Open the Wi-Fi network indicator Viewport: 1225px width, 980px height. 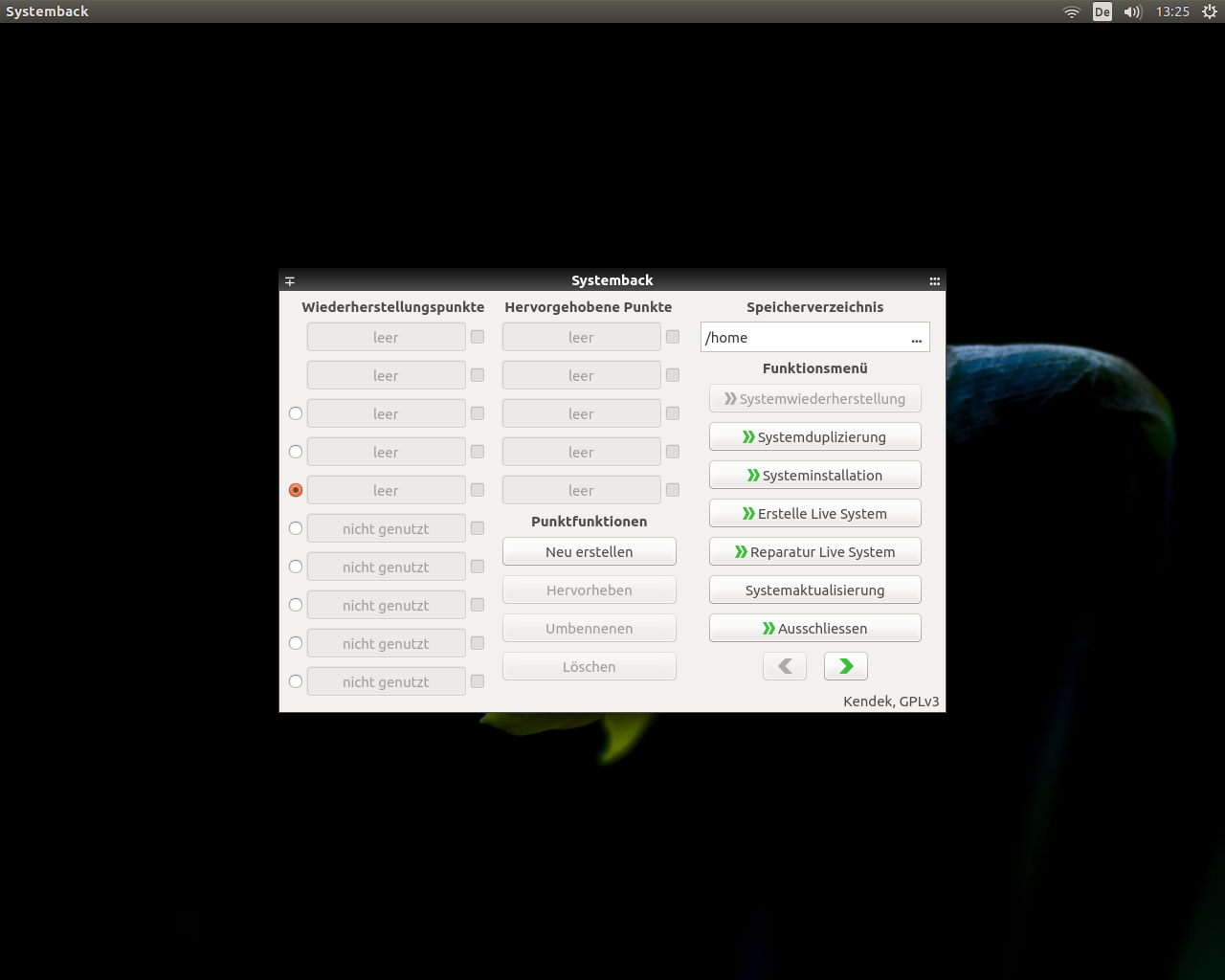pyautogui.click(x=1072, y=11)
